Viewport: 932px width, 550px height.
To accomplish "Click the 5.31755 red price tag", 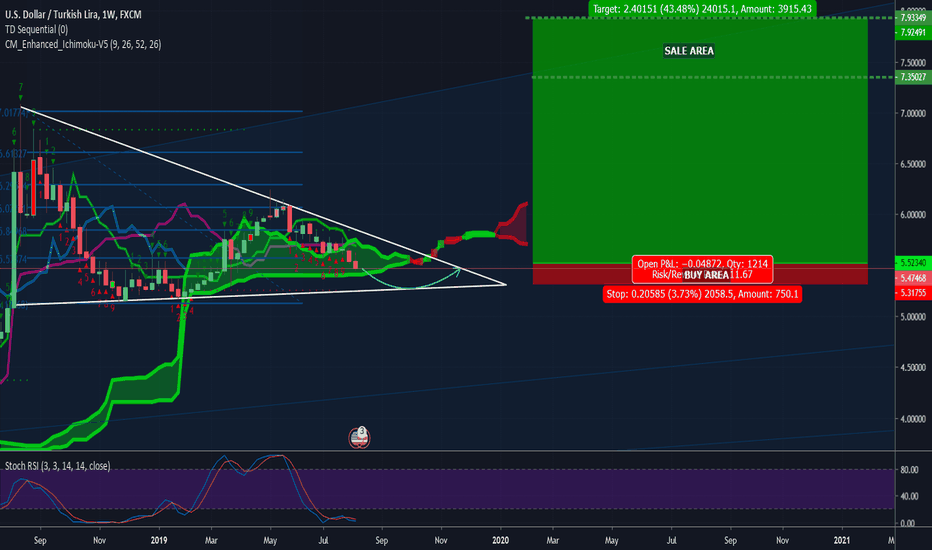I will (x=913, y=293).
